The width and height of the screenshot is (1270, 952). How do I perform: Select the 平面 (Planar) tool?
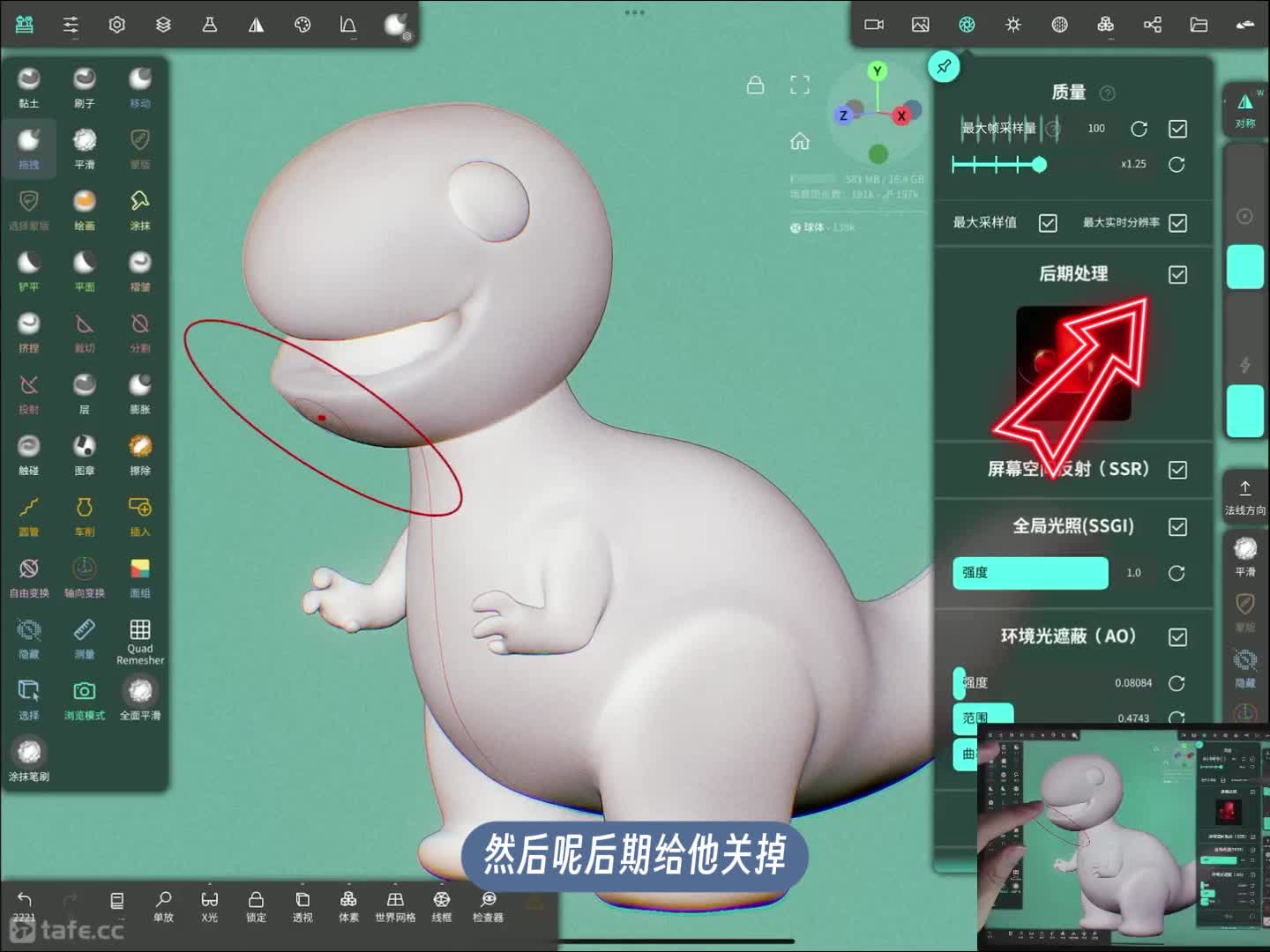[85, 271]
